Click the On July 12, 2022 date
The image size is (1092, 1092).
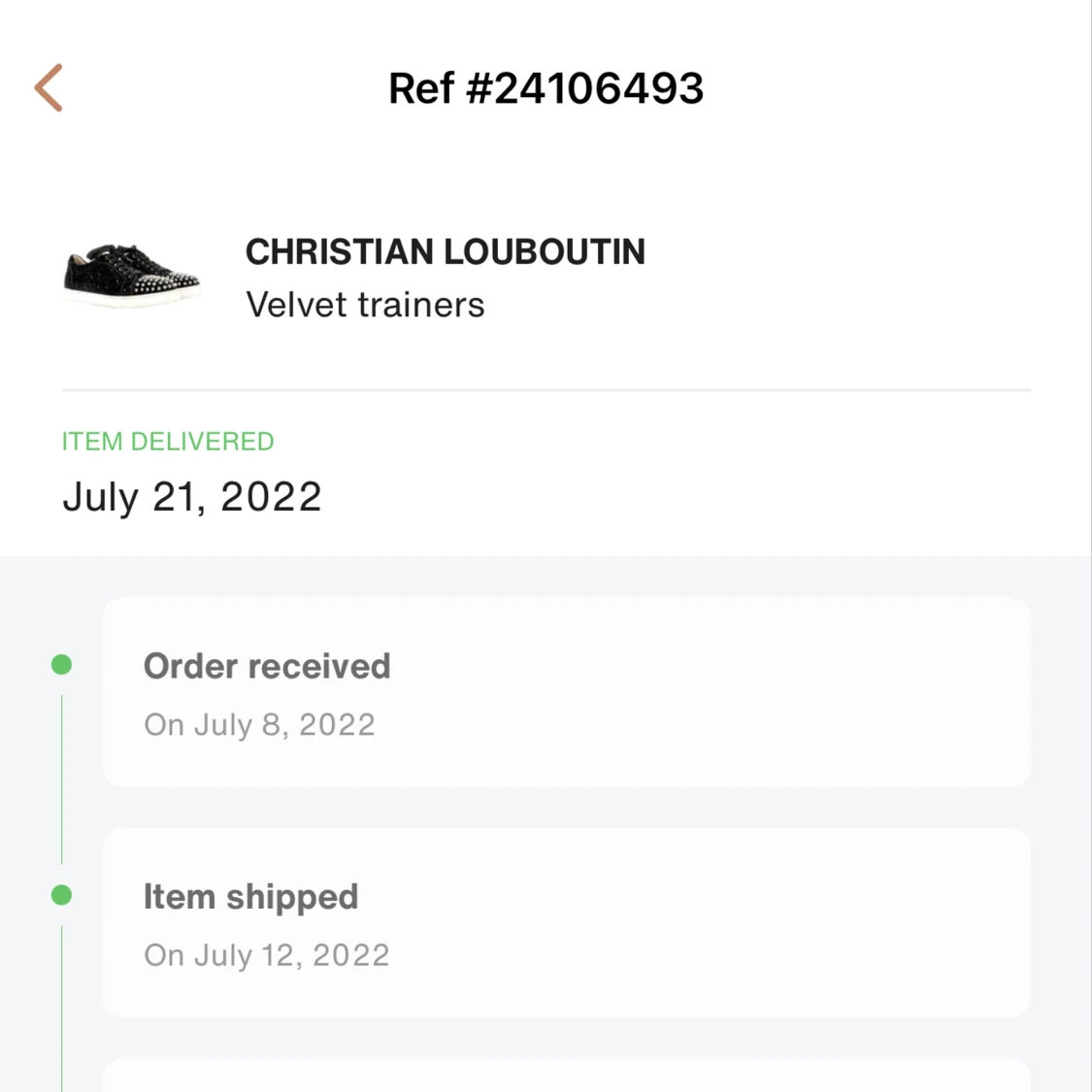pyautogui.click(x=267, y=955)
